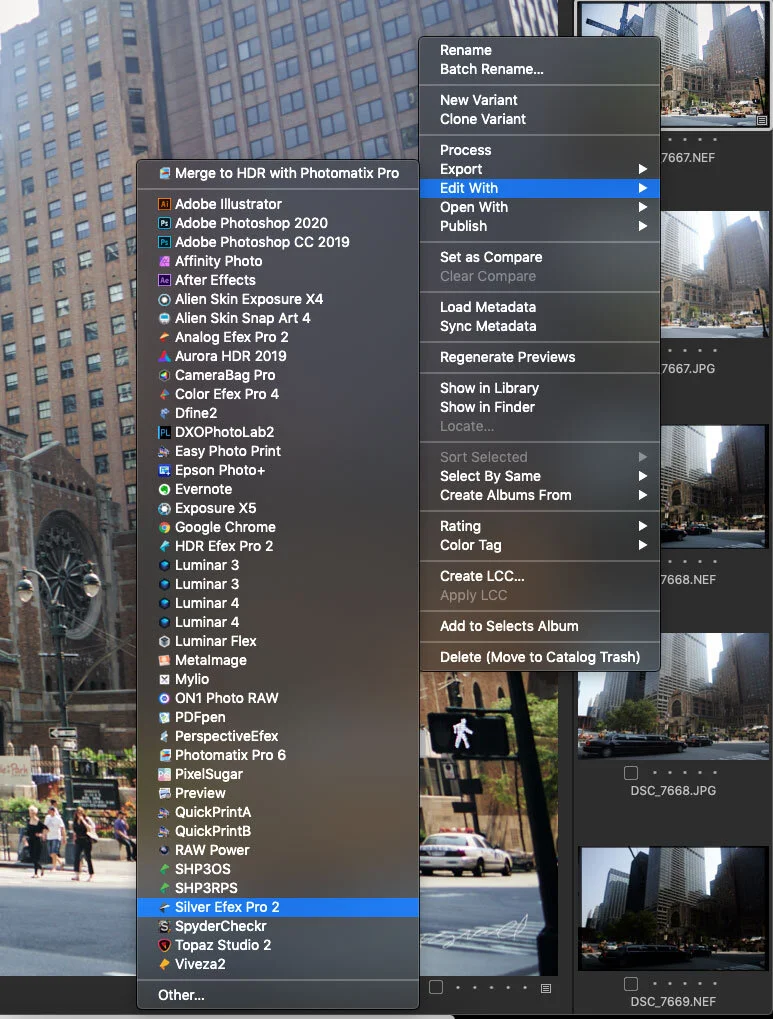The height and width of the screenshot is (1019, 773).
Task: Click the Luminar Flex icon
Action: [x=164, y=641]
